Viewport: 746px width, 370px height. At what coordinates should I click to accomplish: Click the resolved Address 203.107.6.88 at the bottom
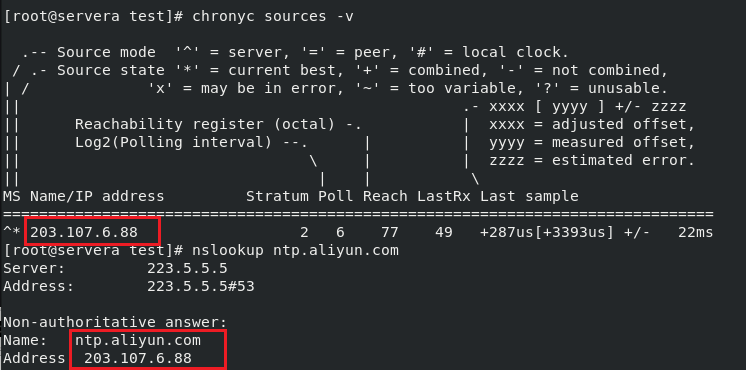138,358
